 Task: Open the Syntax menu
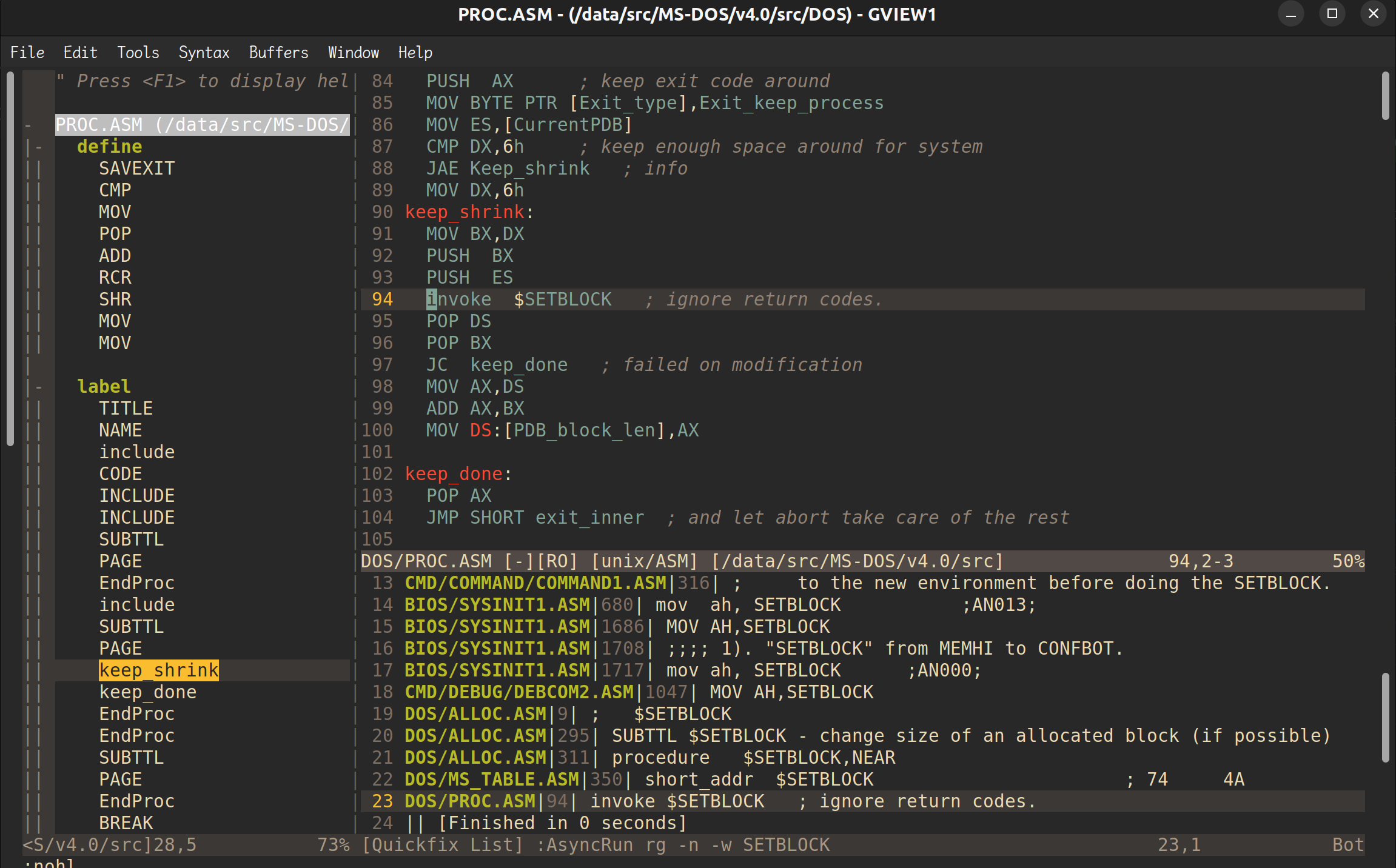pyautogui.click(x=204, y=53)
